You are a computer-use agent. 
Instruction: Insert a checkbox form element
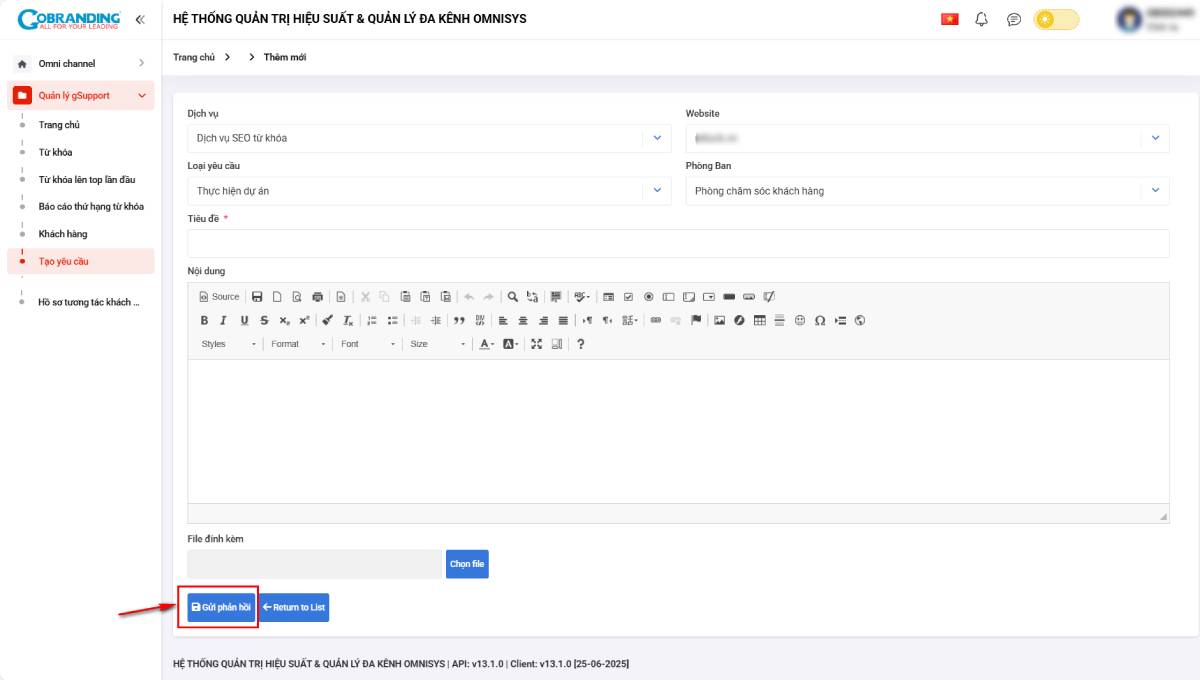(x=628, y=297)
